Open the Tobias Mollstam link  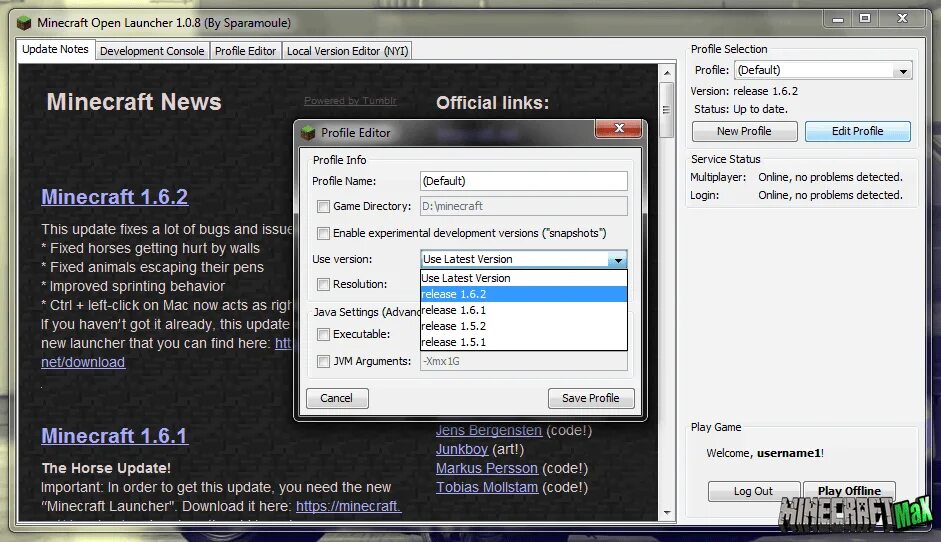coord(487,487)
